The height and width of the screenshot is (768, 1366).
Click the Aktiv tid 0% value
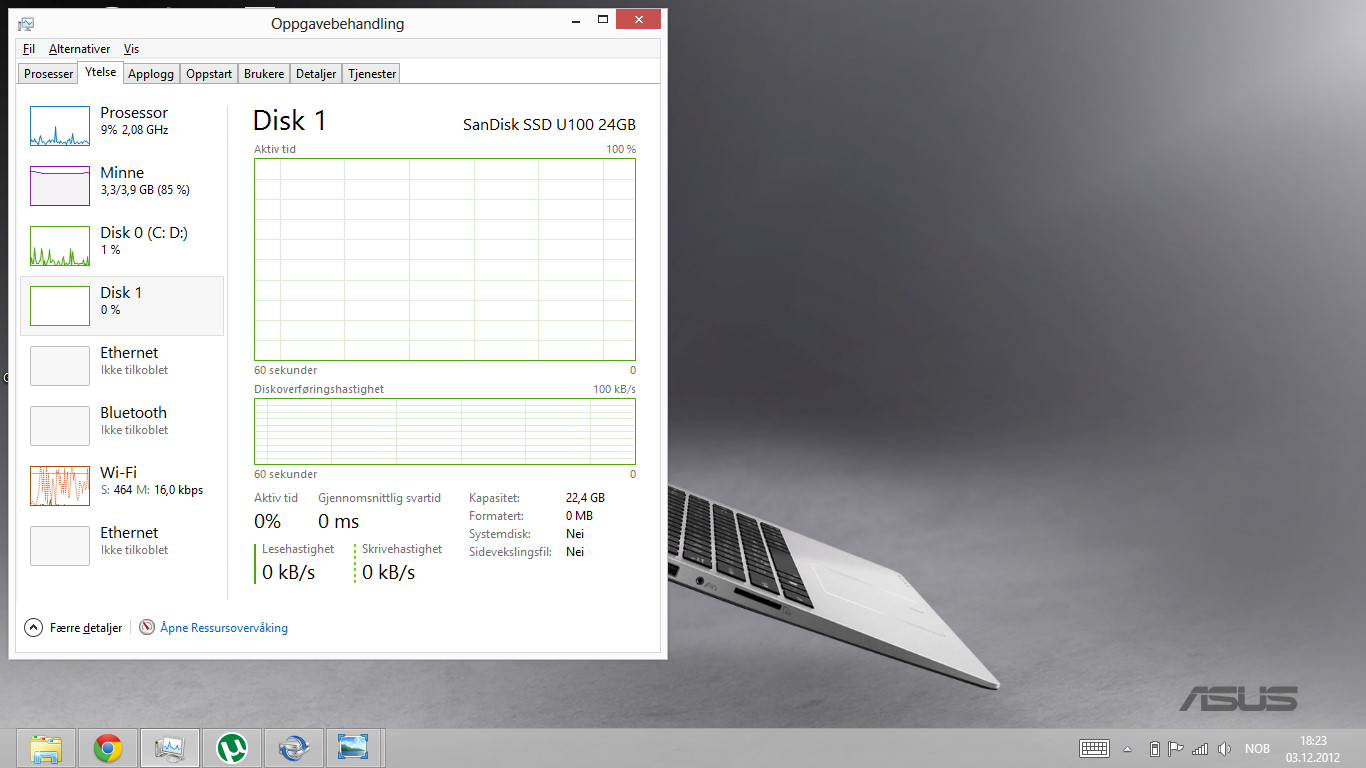pyautogui.click(x=267, y=521)
